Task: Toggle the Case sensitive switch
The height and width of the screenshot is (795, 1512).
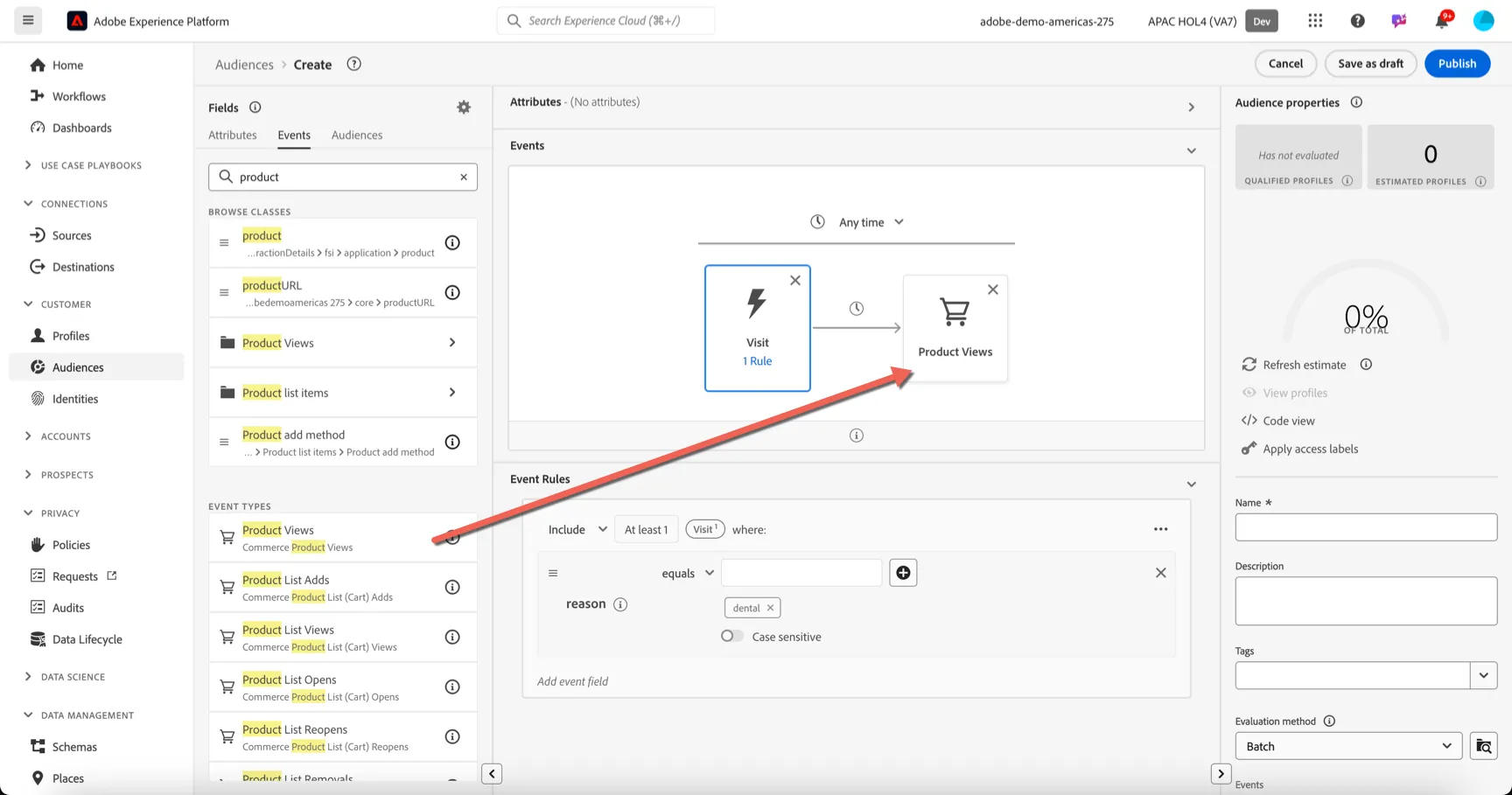Action: (732, 636)
